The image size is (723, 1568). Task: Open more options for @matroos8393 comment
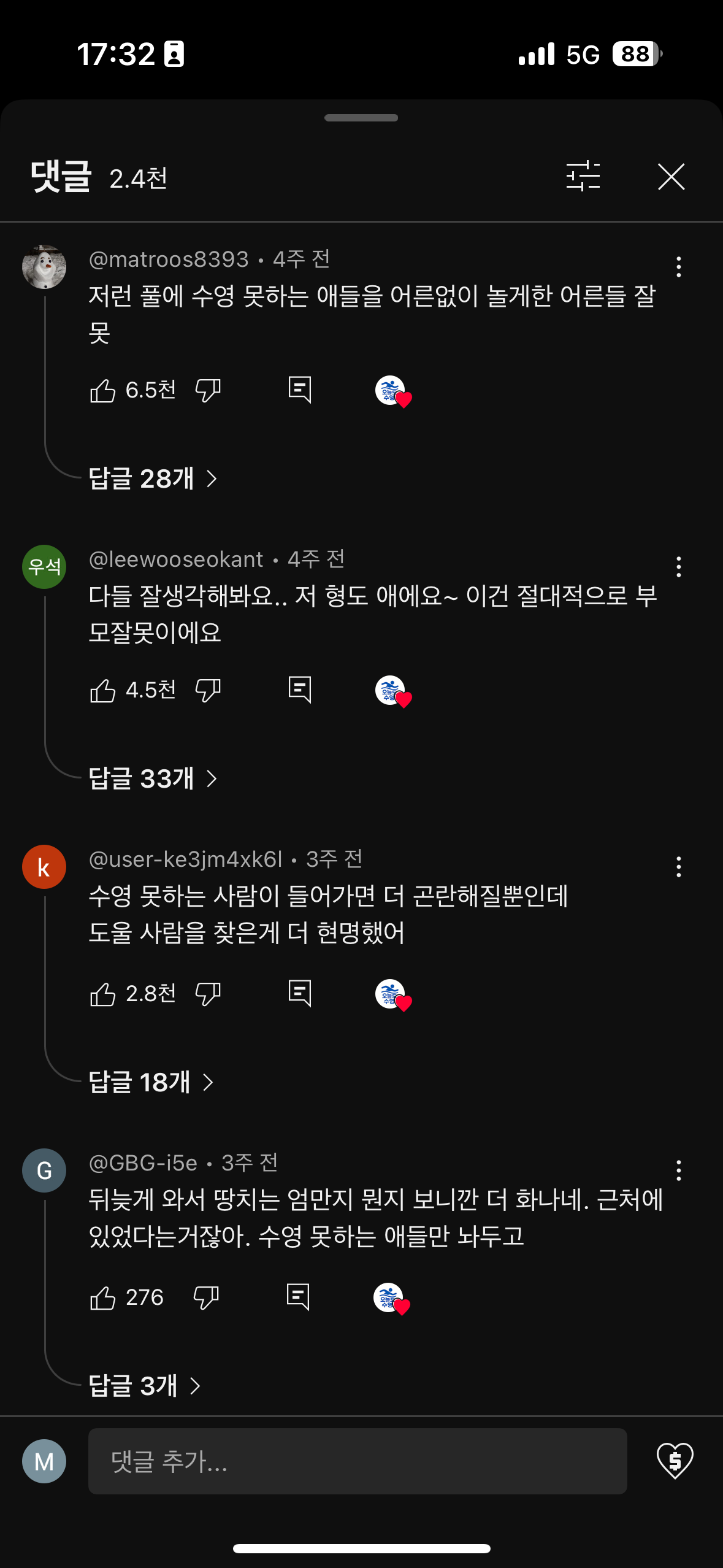pos(678,267)
